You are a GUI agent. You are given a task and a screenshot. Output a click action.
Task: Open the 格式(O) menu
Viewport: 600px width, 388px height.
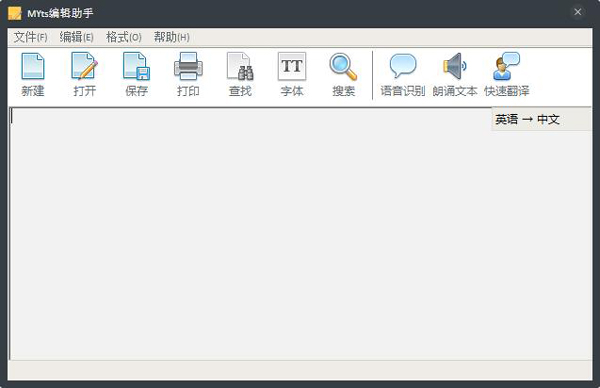click(x=124, y=37)
